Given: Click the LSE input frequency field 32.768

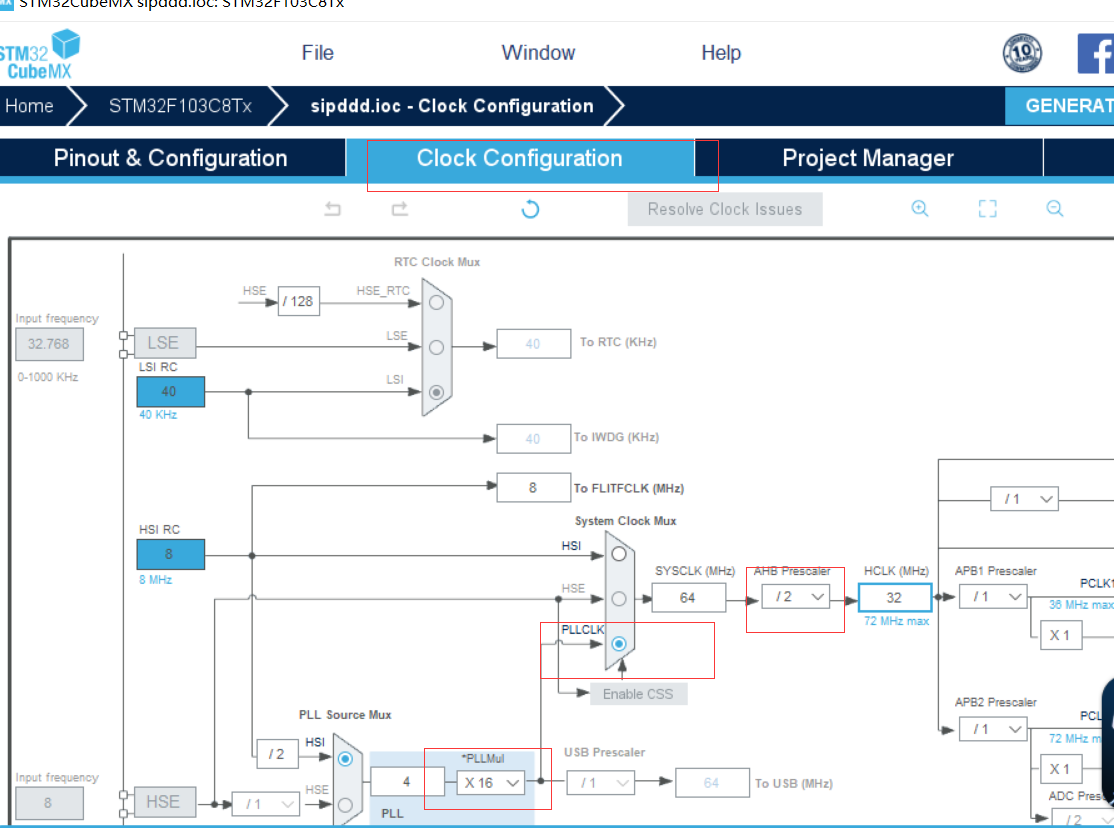Looking at the screenshot, I should [49, 344].
